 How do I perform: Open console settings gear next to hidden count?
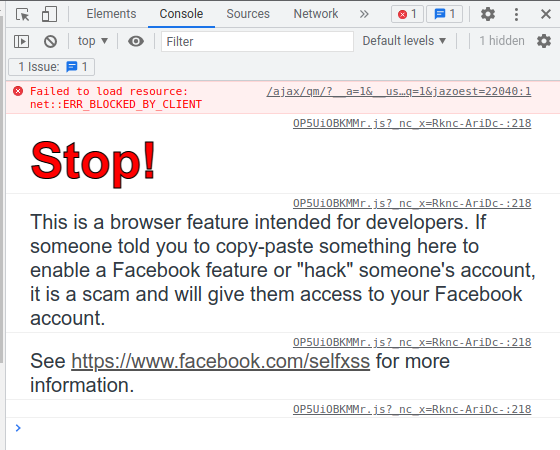tap(544, 41)
